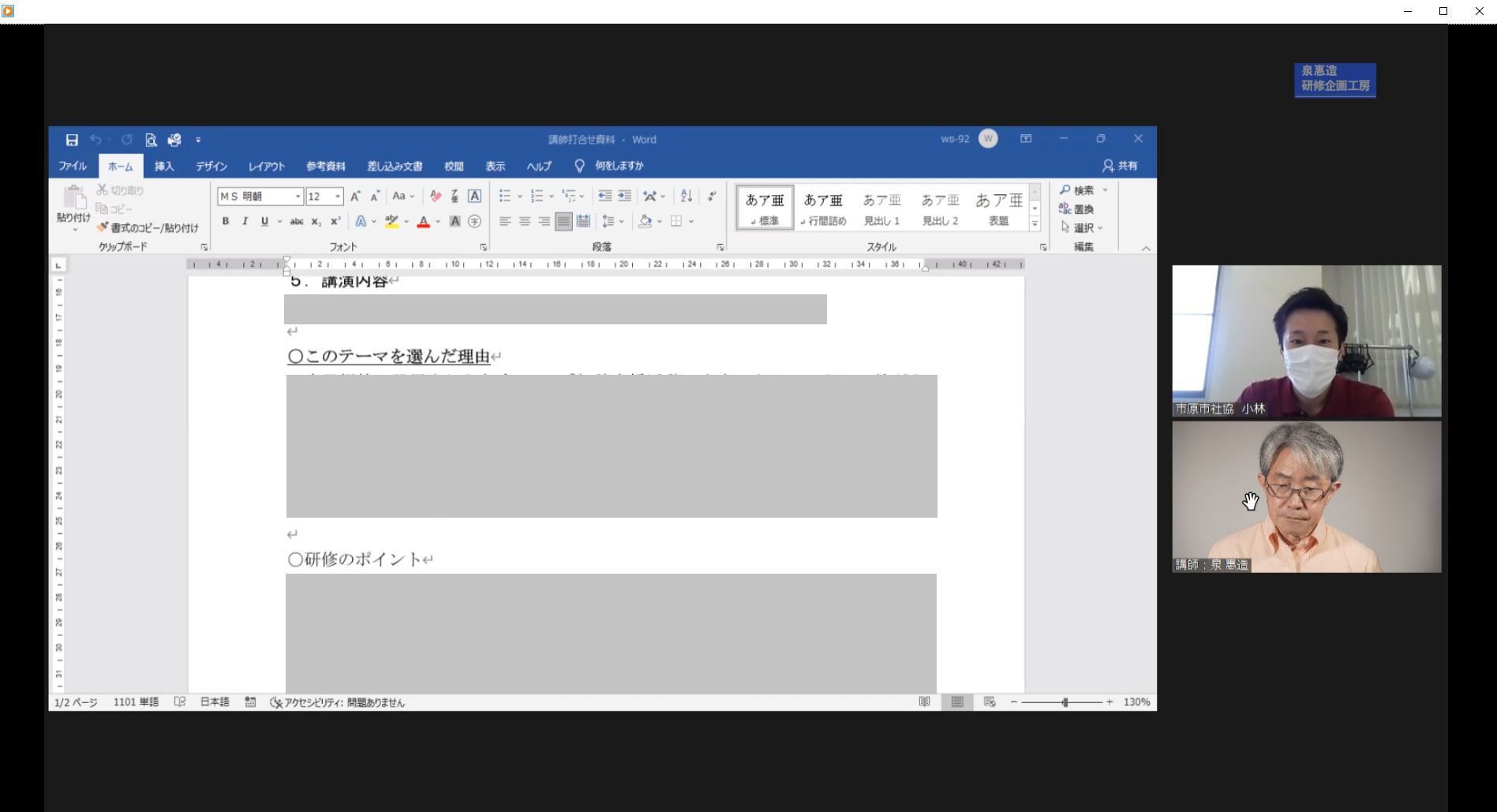This screenshot has height=812, width=1497.
Task: Toggle bold formatting
Action: point(226,221)
